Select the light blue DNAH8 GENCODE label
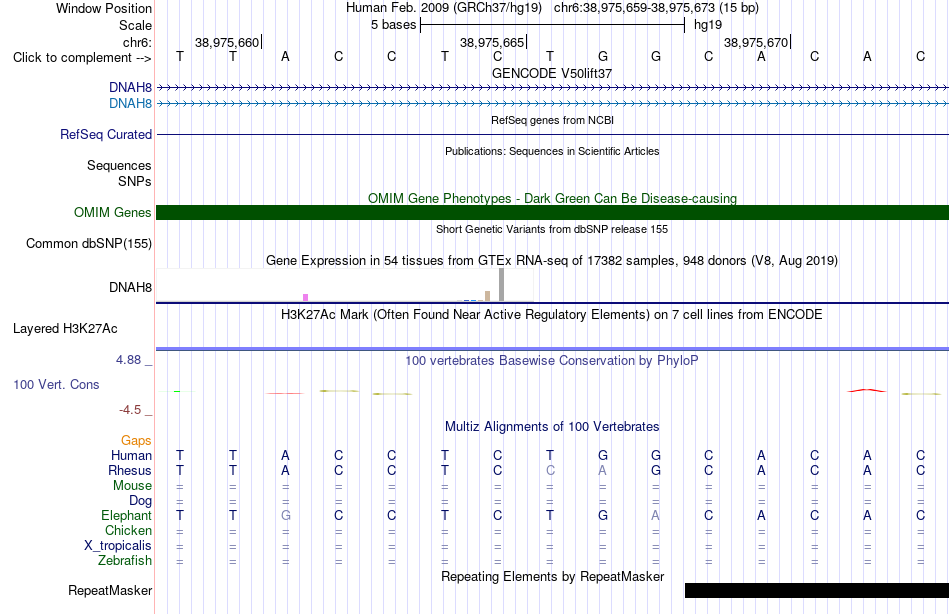The height and width of the screenshot is (614, 950). (x=130, y=104)
